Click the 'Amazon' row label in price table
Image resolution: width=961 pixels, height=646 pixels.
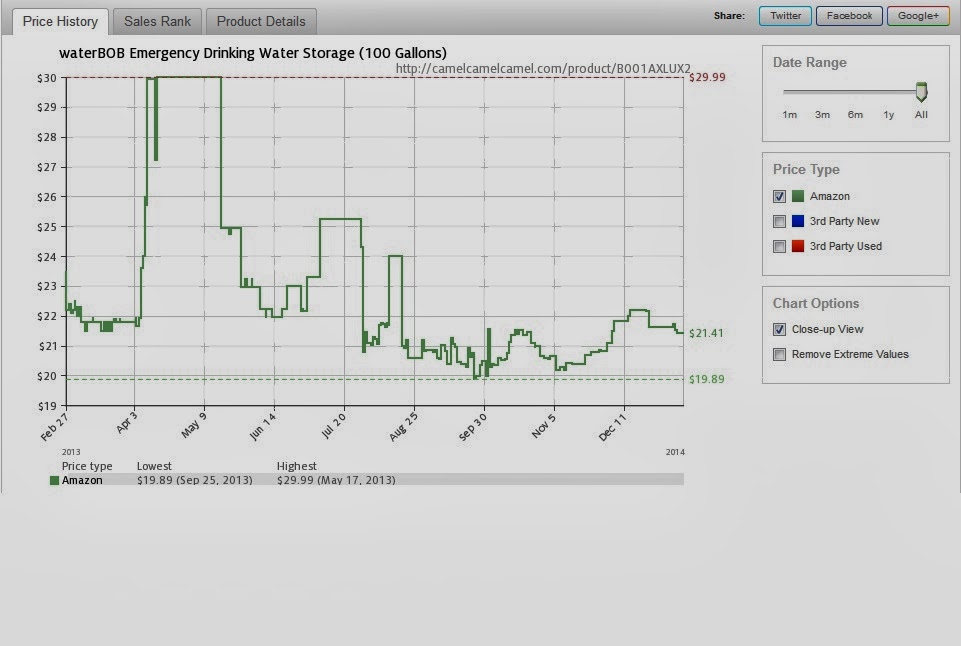coord(82,480)
